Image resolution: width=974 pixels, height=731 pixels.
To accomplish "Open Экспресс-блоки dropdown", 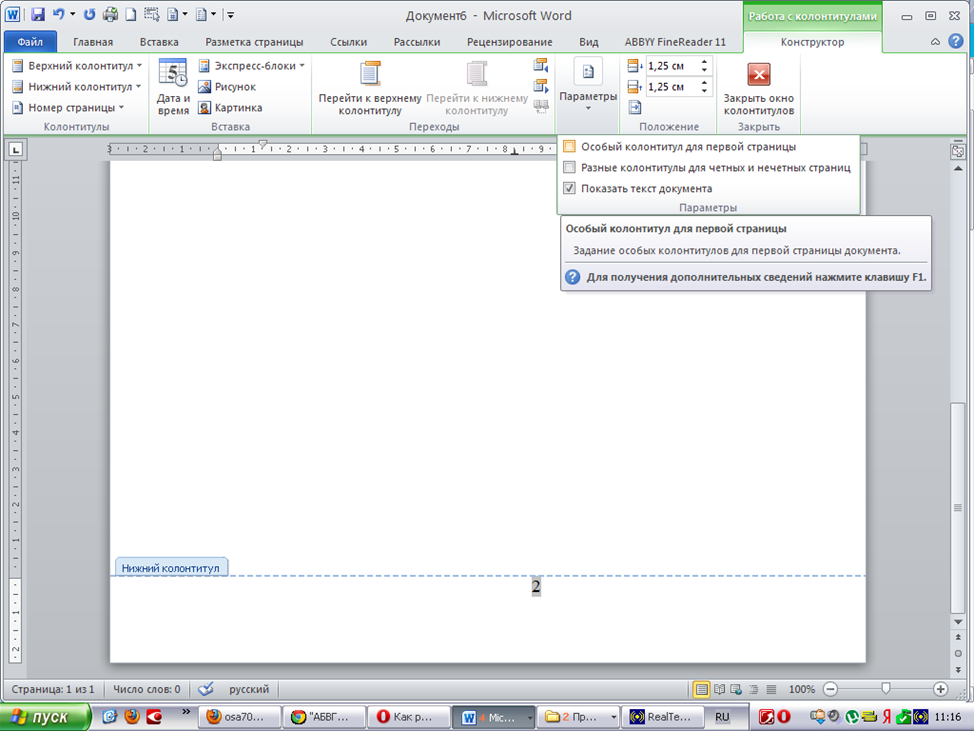I will point(252,66).
